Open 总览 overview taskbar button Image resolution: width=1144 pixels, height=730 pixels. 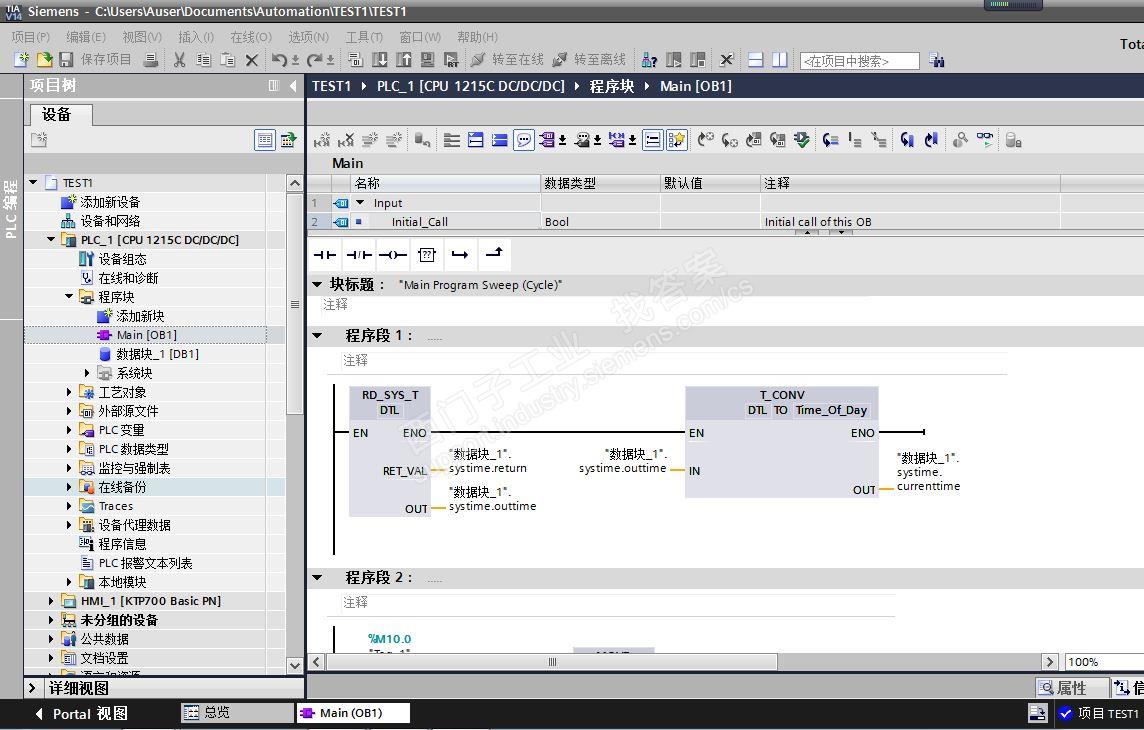236,712
